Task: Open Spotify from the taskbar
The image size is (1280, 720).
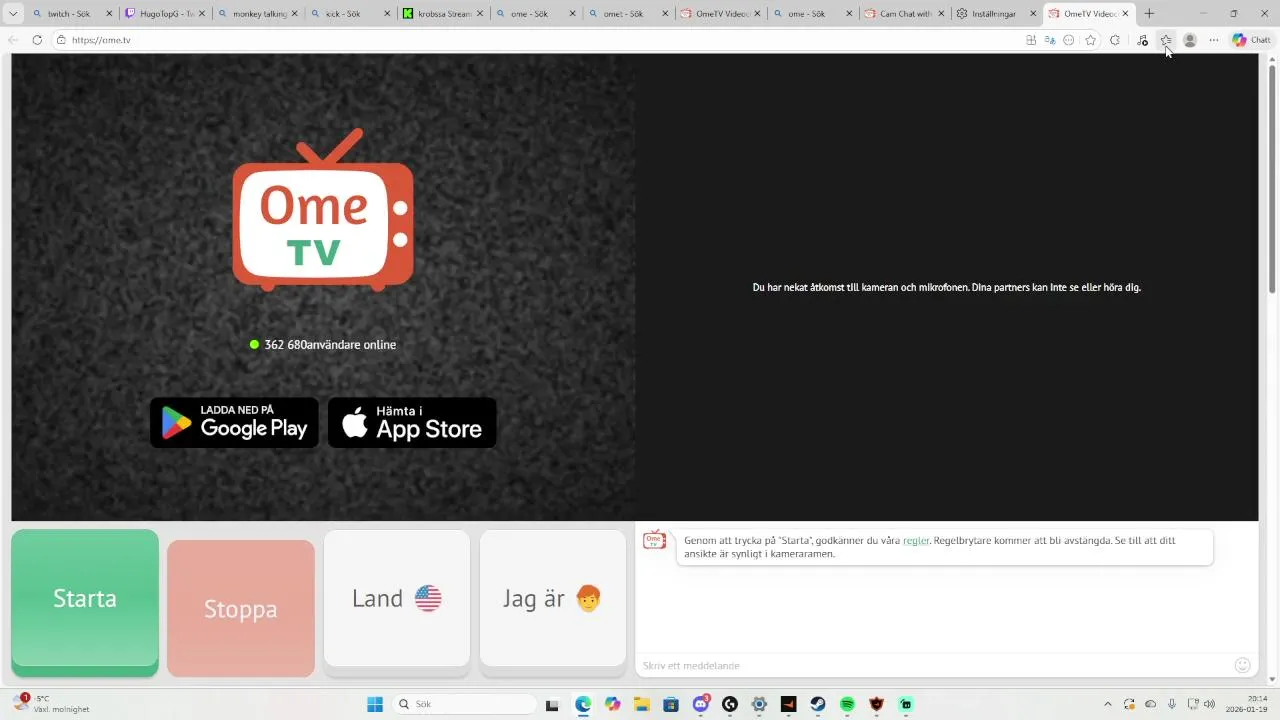Action: click(847, 705)
